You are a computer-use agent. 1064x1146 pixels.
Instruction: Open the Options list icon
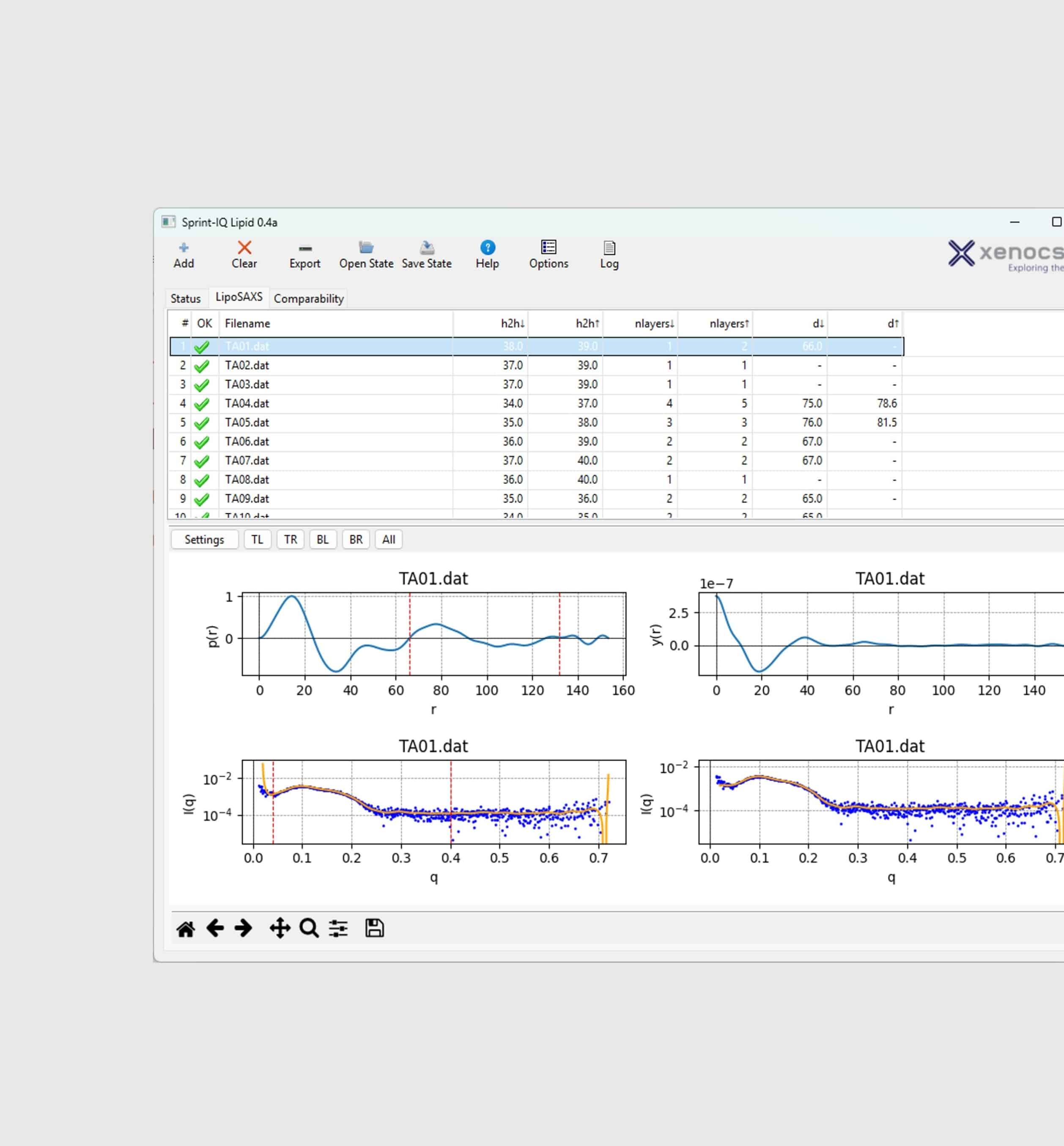click(548, 247)
